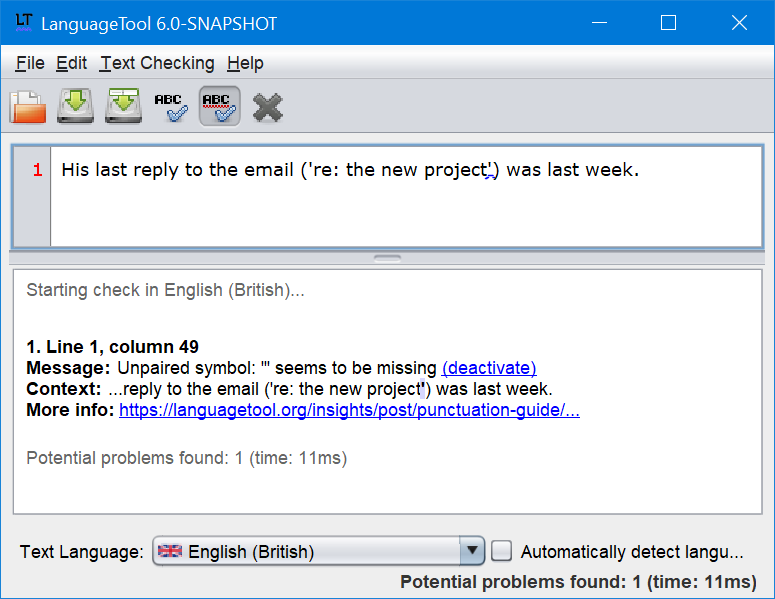Open the File menu
Viewport: 775px width, 599px height.
(30, 63)
